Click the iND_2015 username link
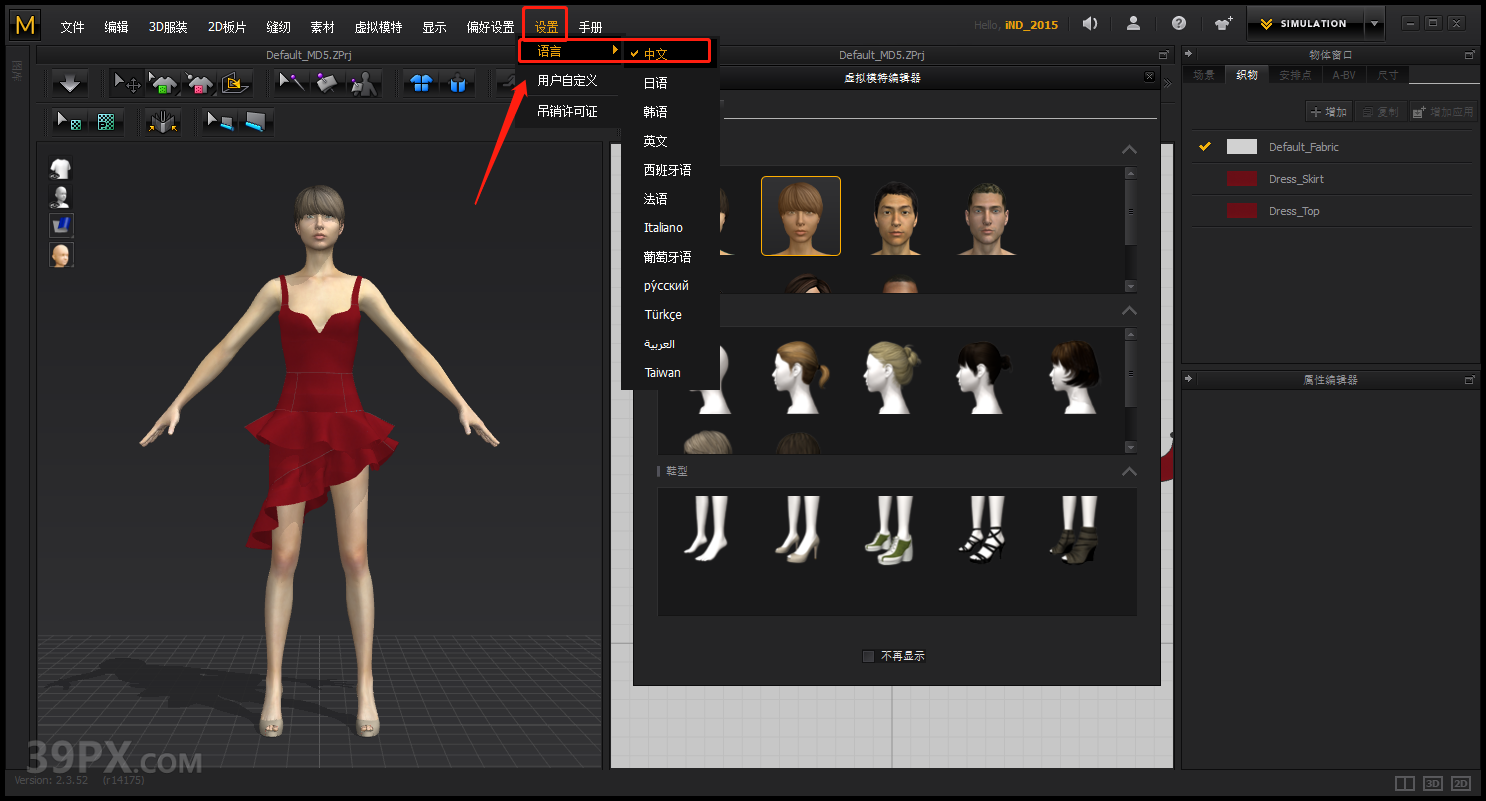The height and width of the screenshot is (801, 1486). [1031, 25]
